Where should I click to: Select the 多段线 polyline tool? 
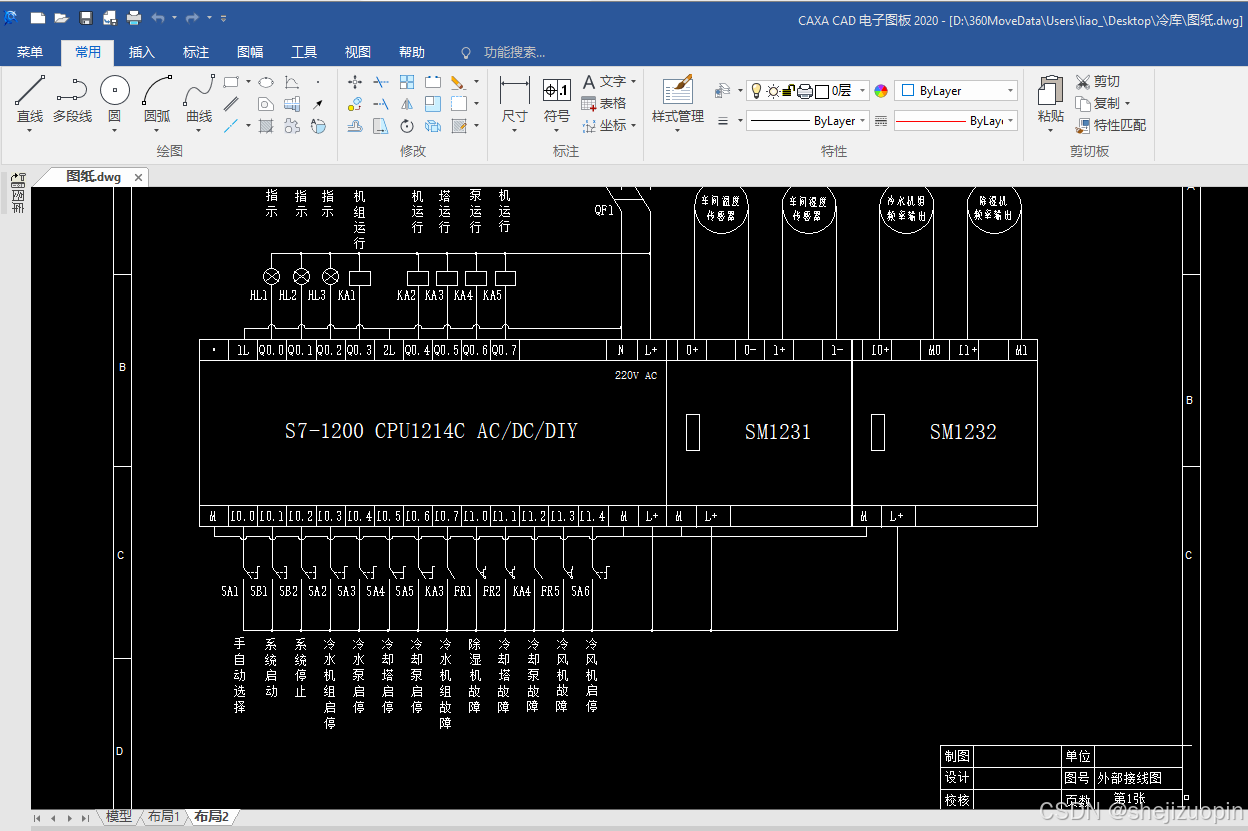[x=72, y=99]
